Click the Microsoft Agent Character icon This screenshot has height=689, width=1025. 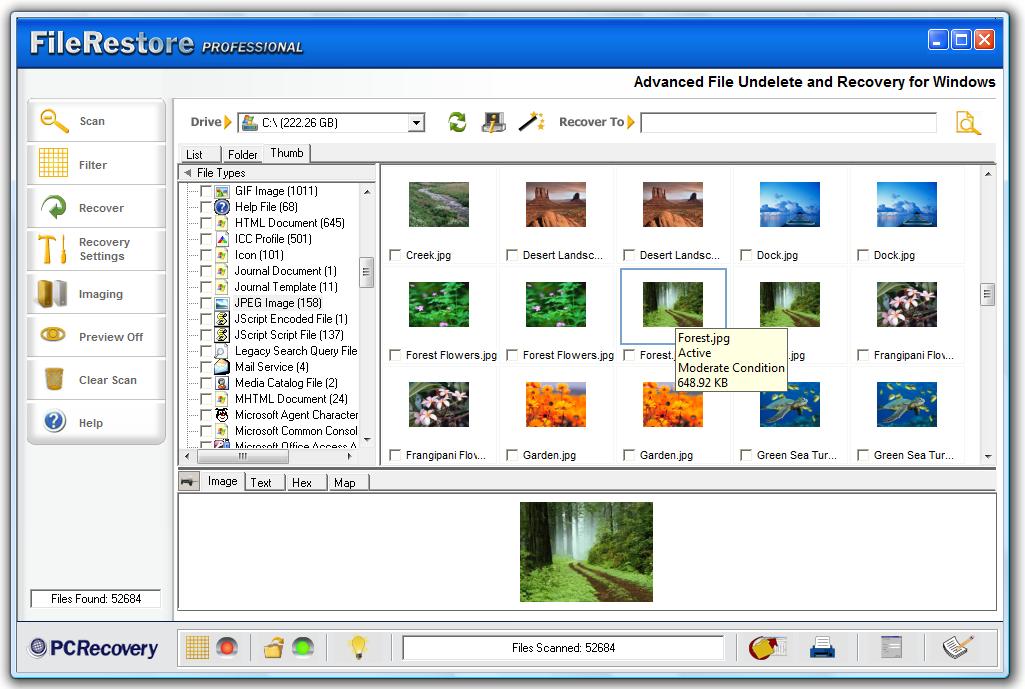click(222, 415)
